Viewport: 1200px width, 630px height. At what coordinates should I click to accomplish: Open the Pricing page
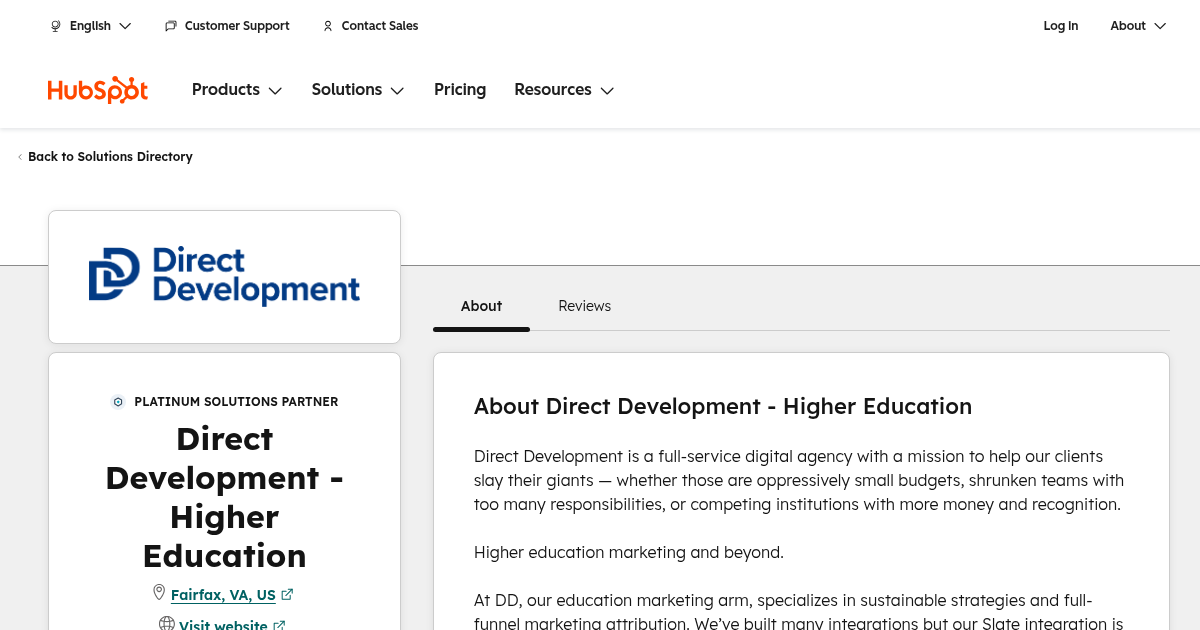(x=460, y=90)
